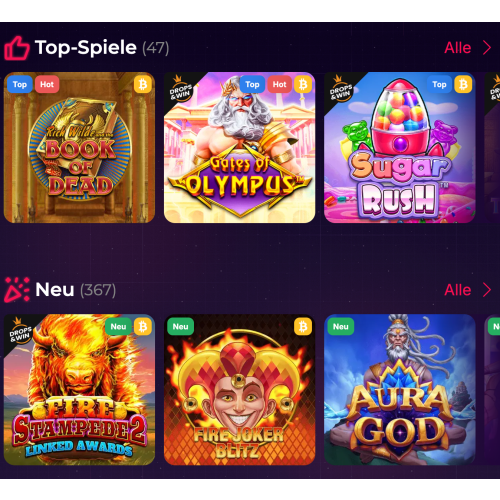Click Drops & Win badge on Gates of Olympus
The image size is (500, 500).
[x=181, y=88]
